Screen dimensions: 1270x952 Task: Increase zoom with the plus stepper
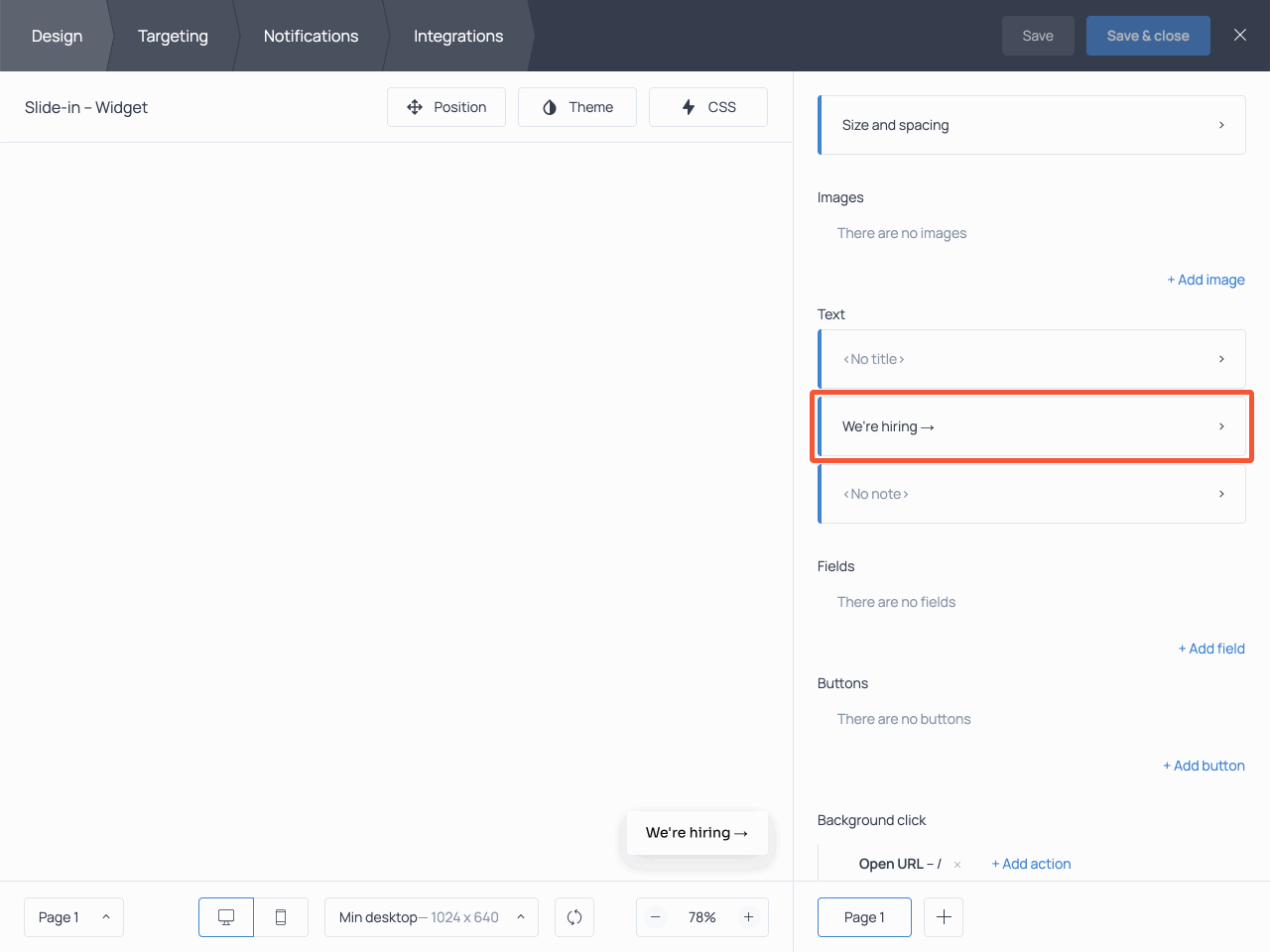pos(748,917)
